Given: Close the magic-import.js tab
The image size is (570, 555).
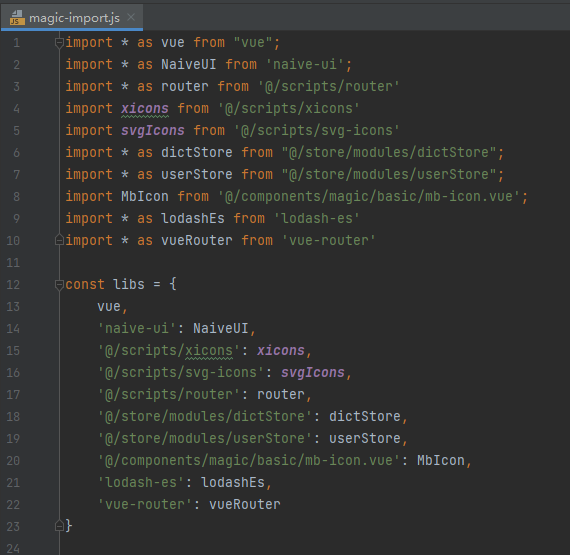Looking at the screenshot, I should [x=131, y=17].
